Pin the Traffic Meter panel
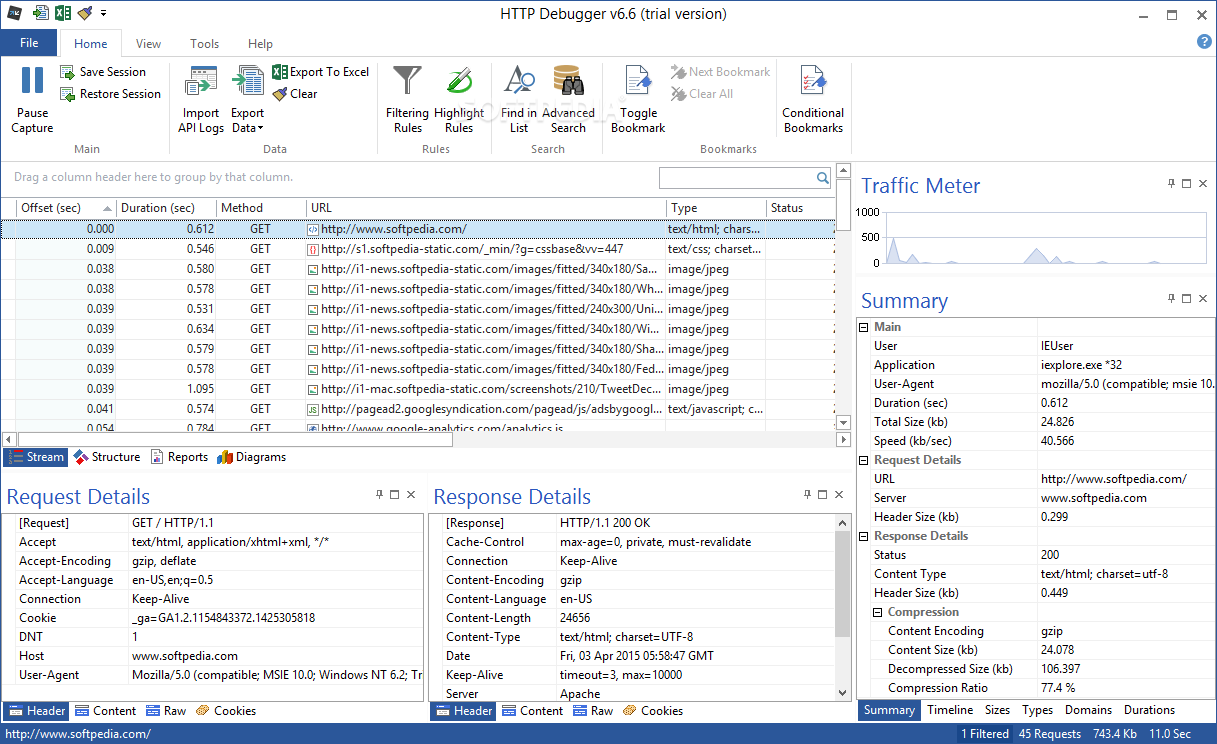The height and width of the screenshot is (744, 1217). tap(1171, 184)
